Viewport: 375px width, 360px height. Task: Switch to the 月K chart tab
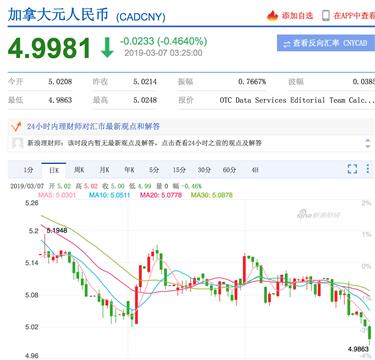(104, 170)
